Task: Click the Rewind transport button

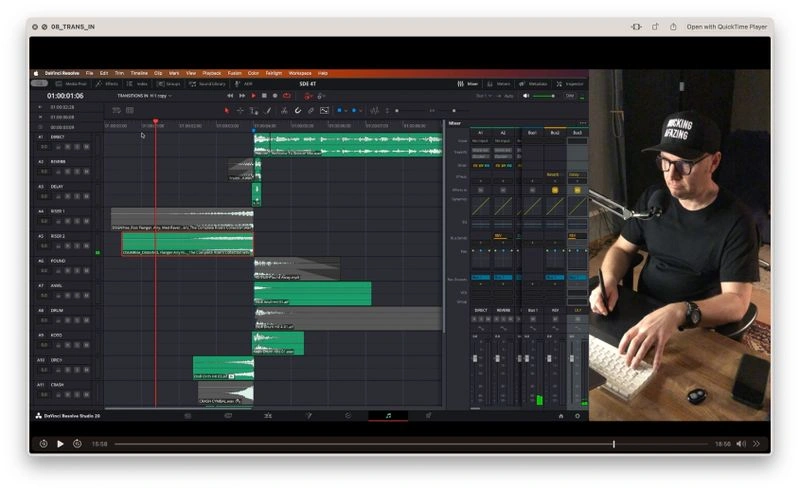Action: 230,96
